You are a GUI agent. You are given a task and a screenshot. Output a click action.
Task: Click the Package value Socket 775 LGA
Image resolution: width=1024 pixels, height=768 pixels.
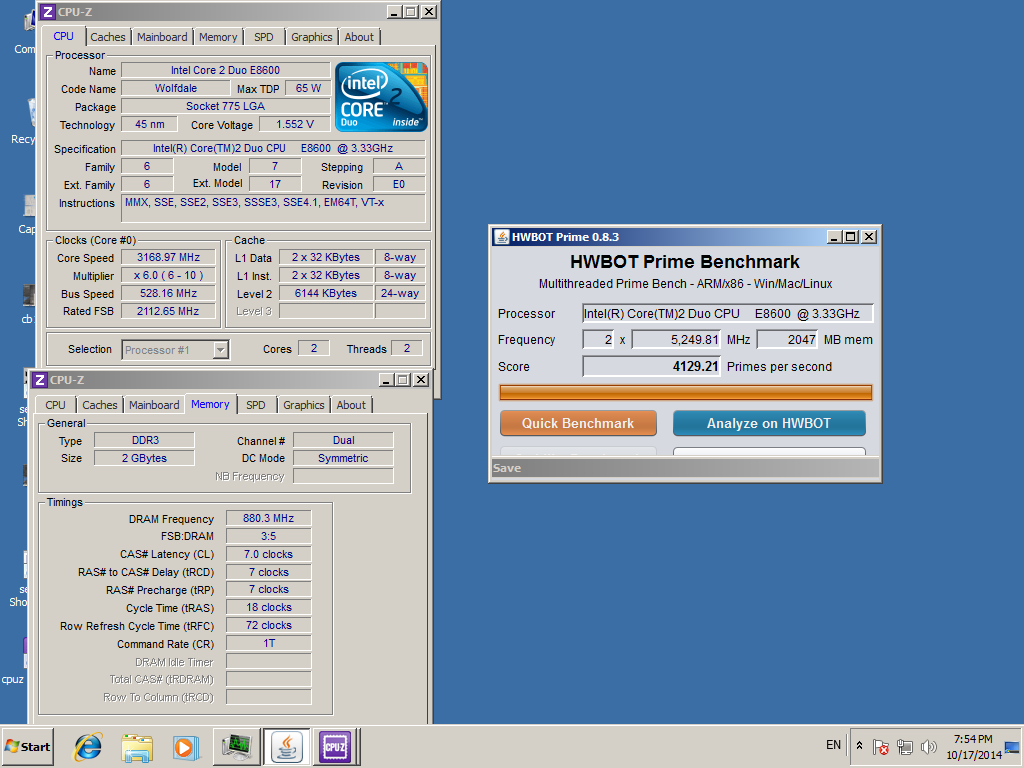(x=226, y=106)
